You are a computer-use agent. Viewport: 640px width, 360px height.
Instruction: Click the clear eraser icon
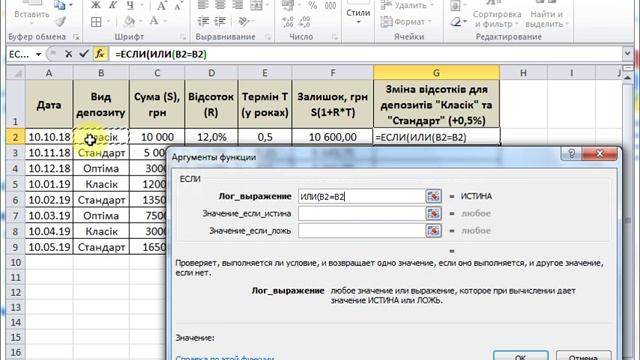(456, 22)
